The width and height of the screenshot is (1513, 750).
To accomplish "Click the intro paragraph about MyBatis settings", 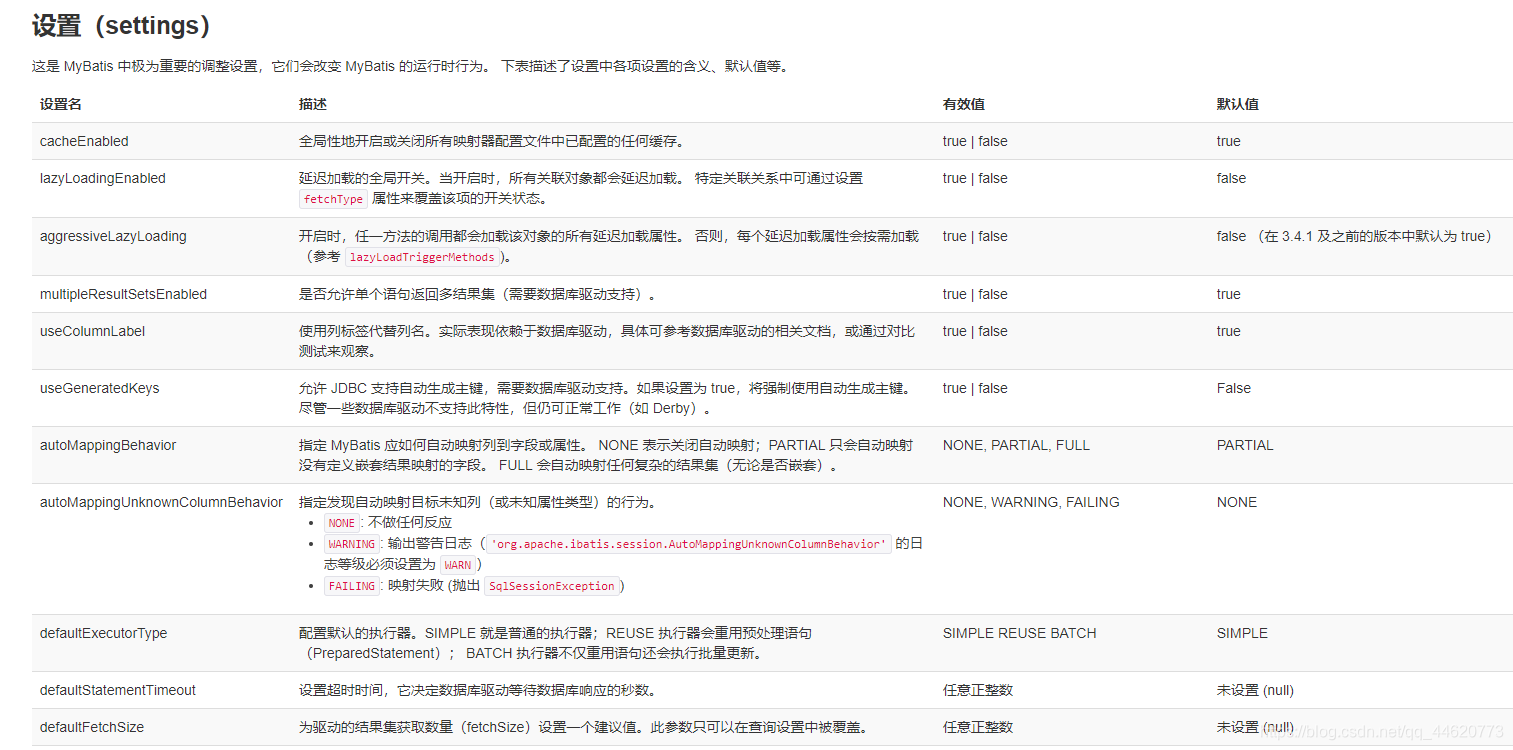I will point(413,67).
